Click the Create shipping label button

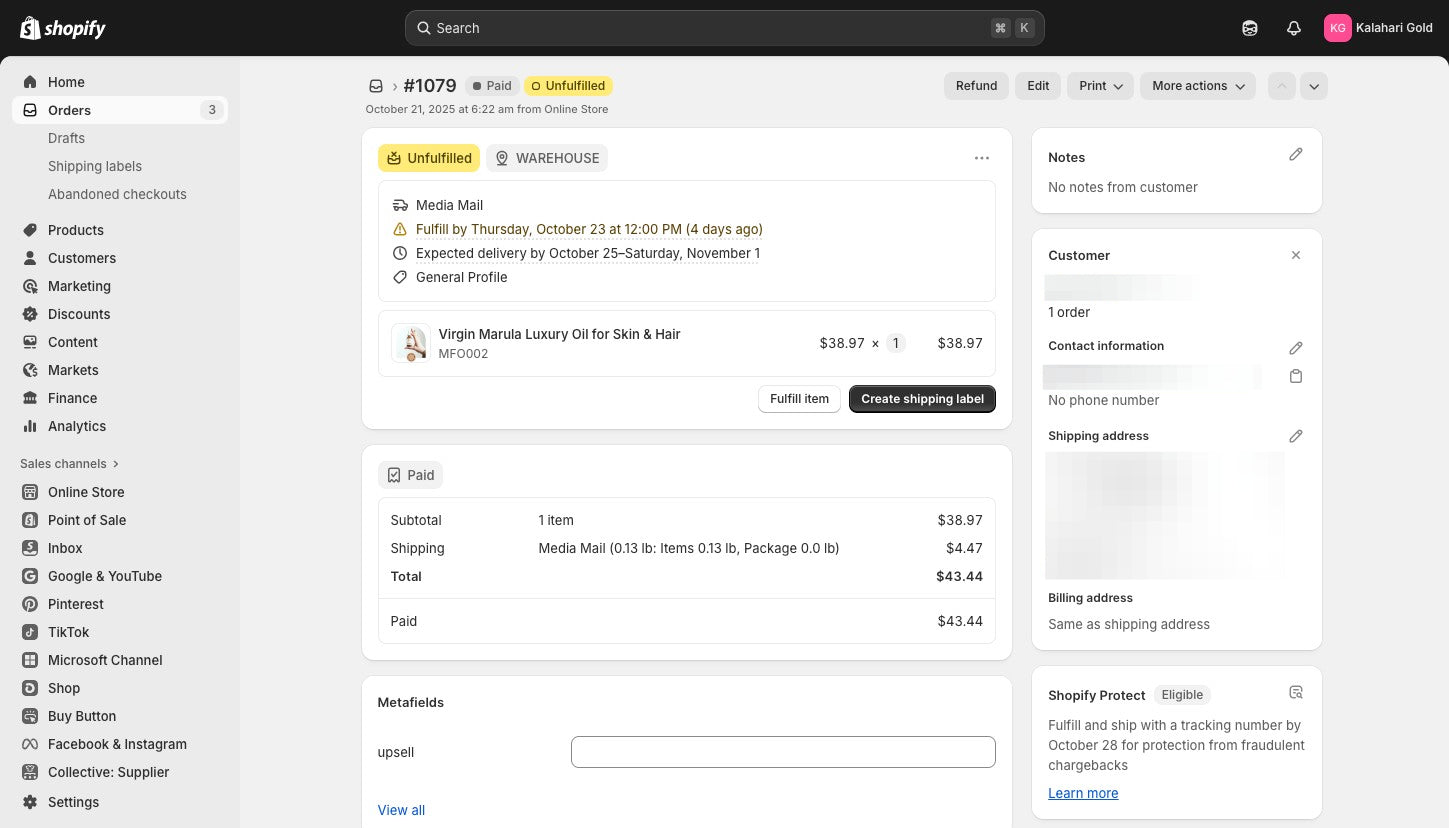[921, 399]
